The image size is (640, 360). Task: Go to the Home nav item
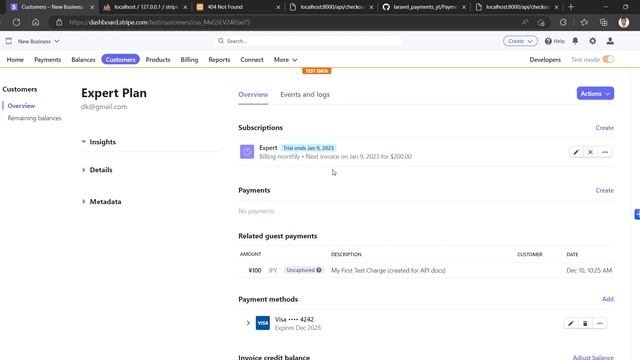15,60
